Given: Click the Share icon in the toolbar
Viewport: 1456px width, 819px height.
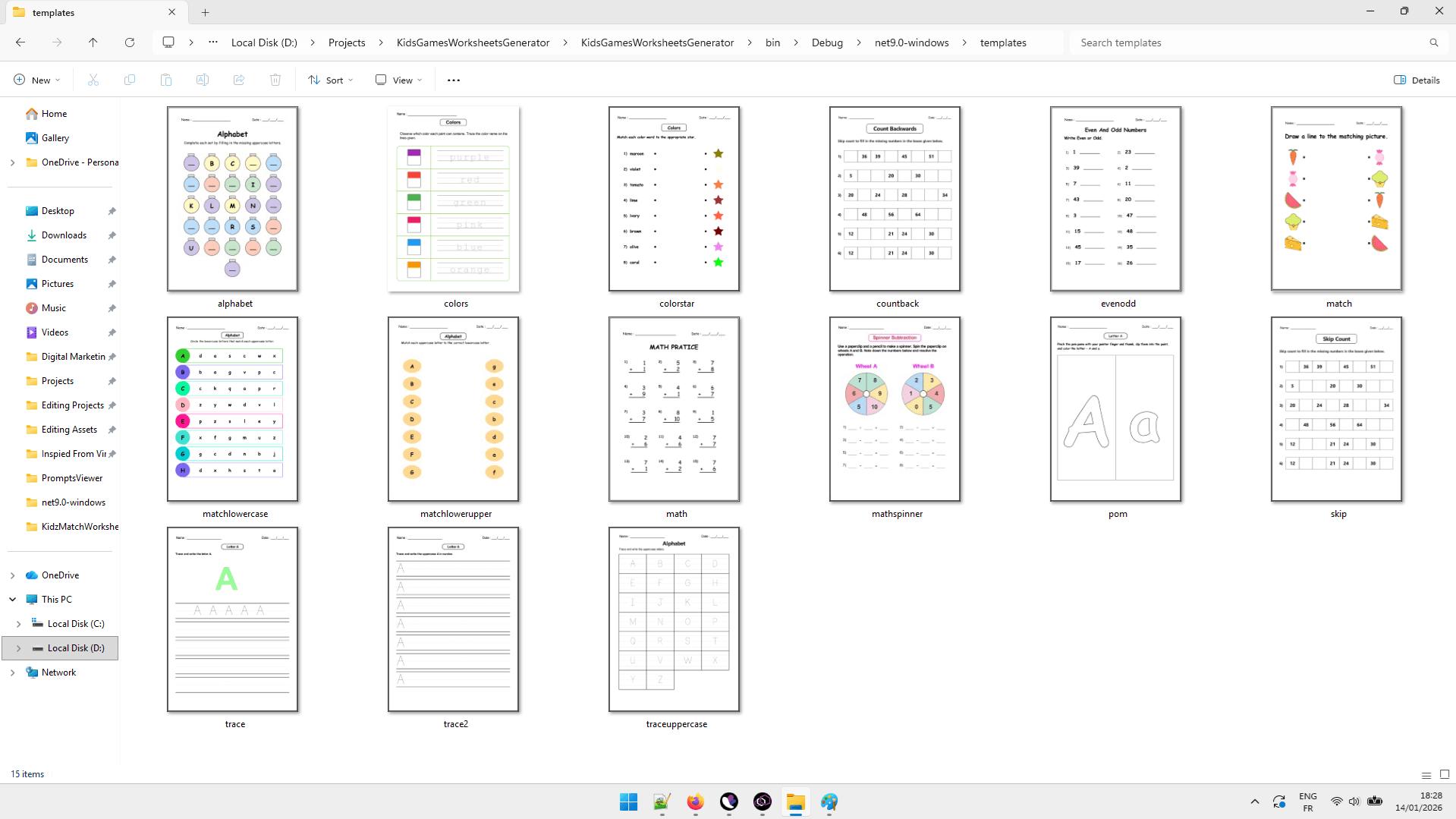Looking at the screenshot, I should pos(239,80).
